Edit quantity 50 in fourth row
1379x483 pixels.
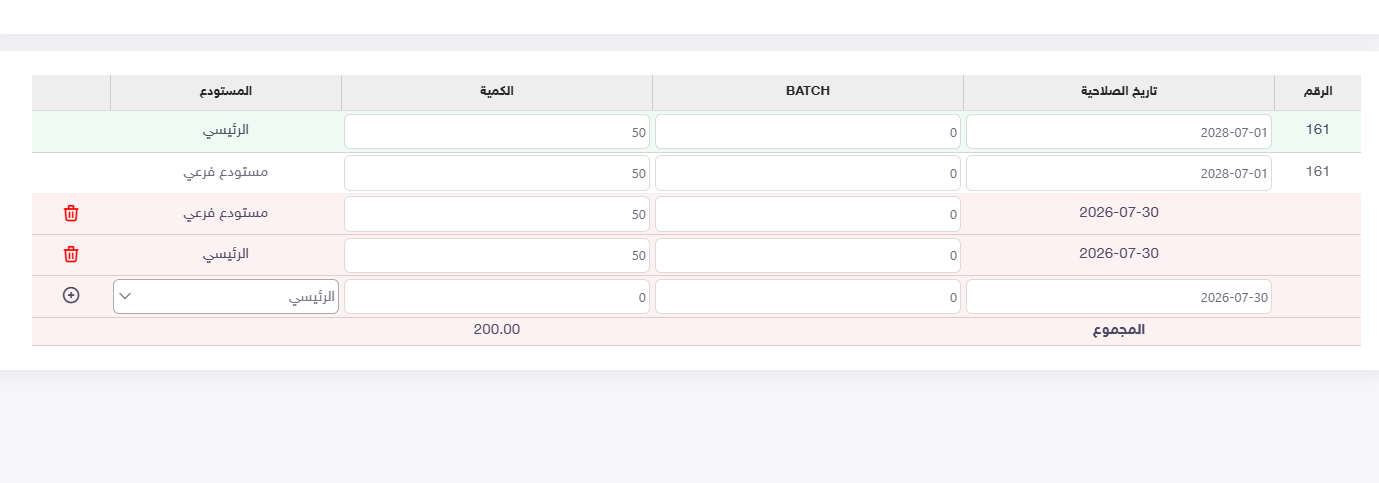pos(497,255)
